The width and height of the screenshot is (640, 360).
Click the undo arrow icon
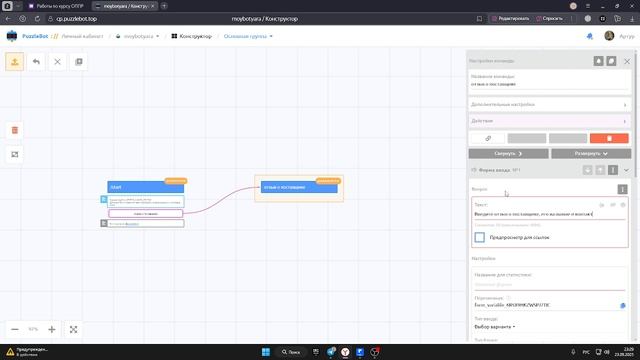[36, 62]
